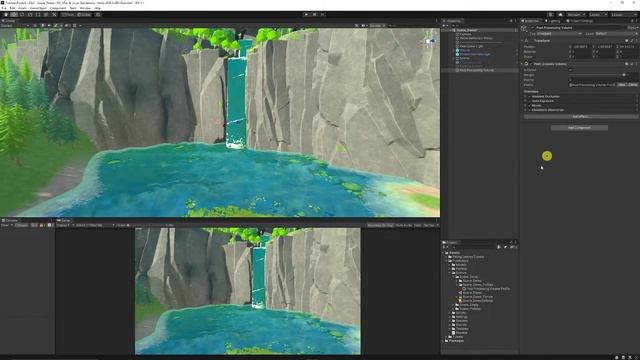The height and width of the screenshot is (360, 640).
Task: Open Transform component presets icon
Action: pyautogui.click(x=631, y=41)
